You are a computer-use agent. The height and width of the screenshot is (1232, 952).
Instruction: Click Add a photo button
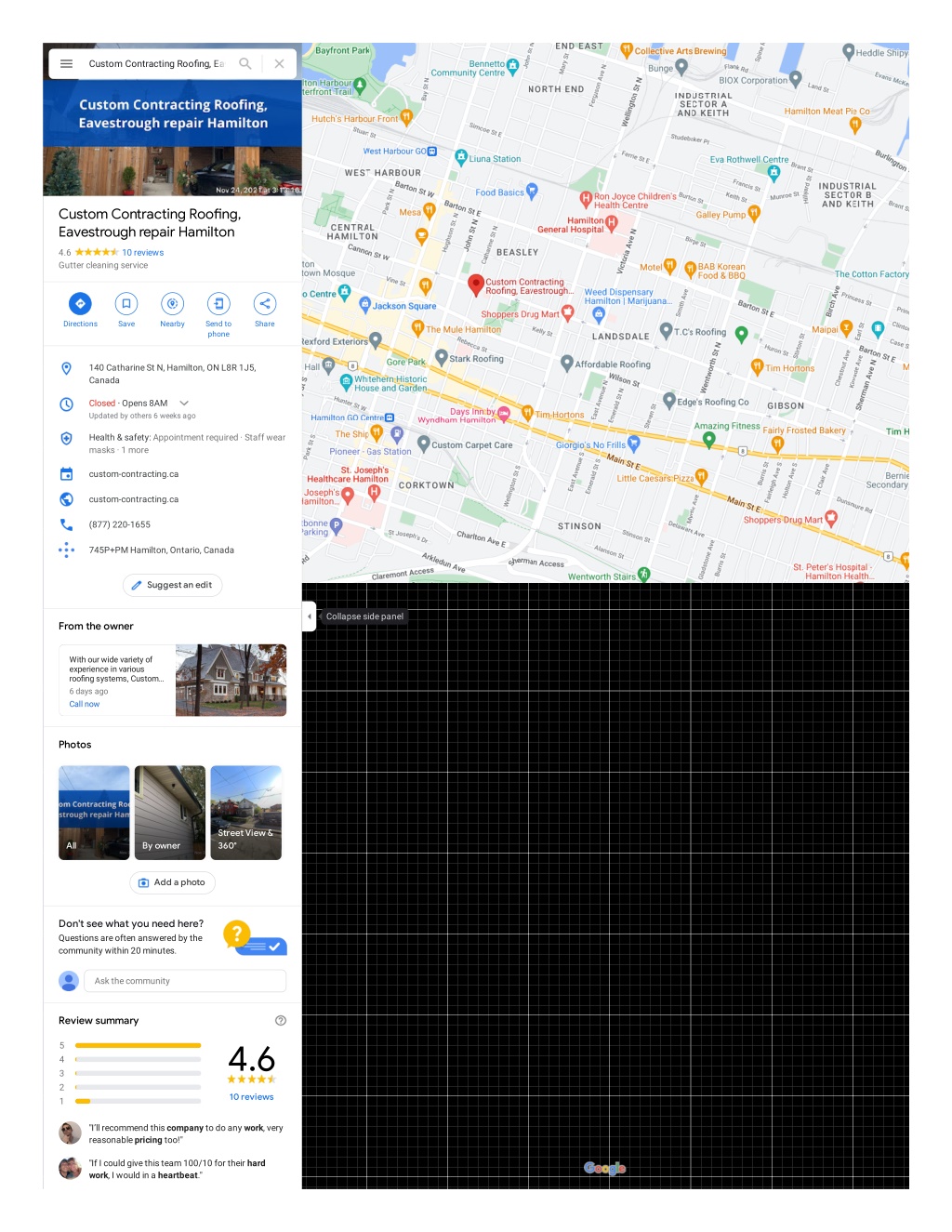[x=172, y=882]
